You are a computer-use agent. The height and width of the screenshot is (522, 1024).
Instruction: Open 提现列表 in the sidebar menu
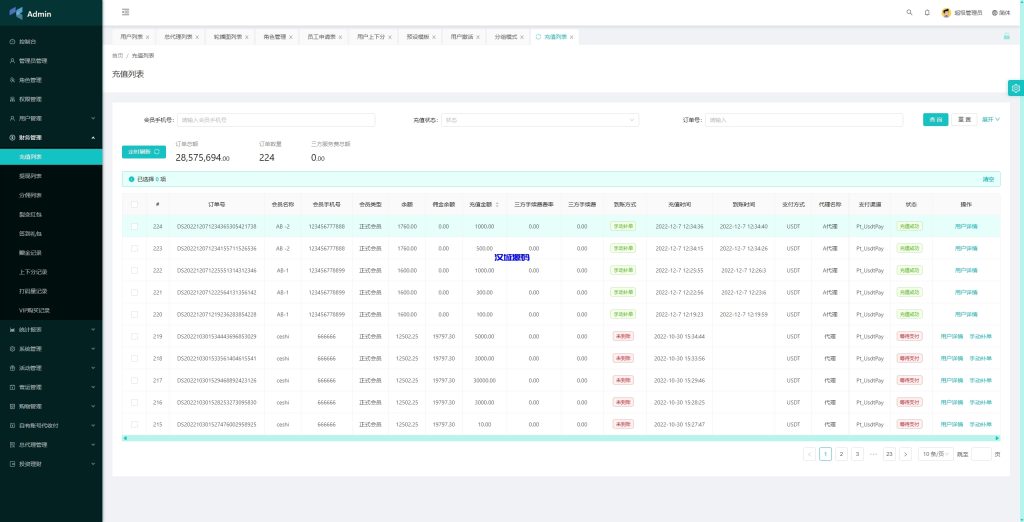click(30, 175)
